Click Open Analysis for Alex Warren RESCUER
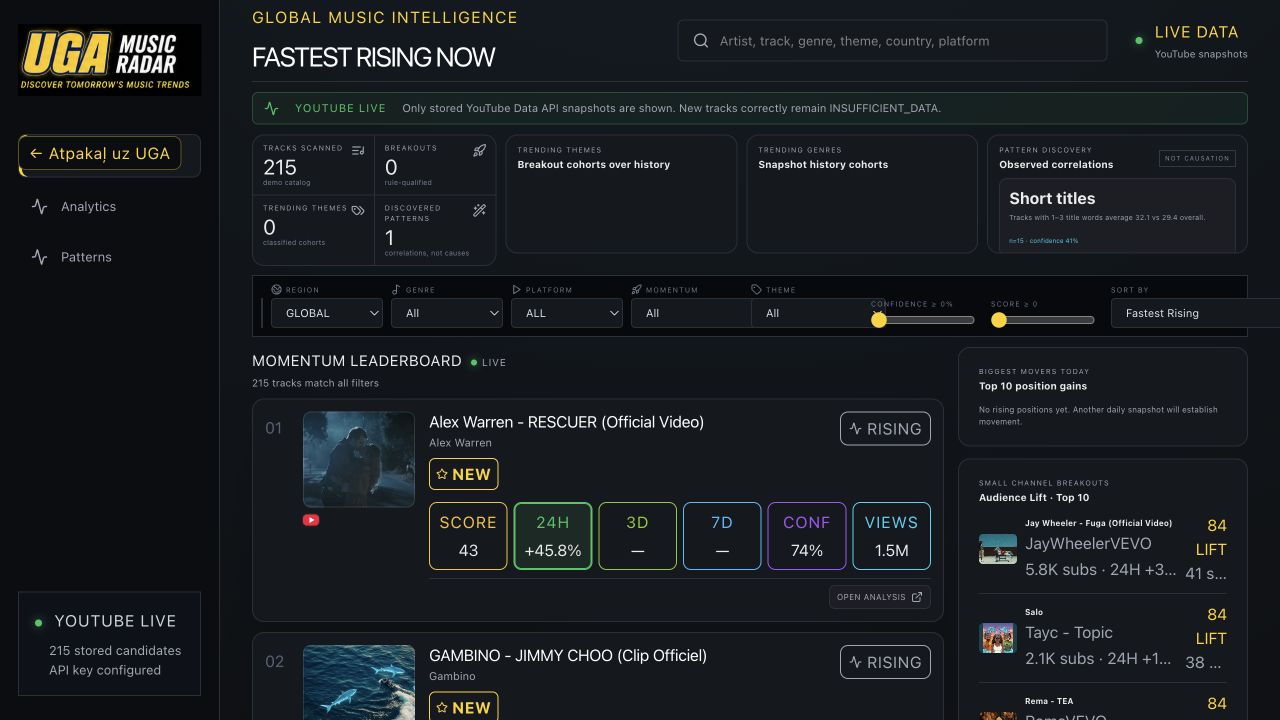This screenshot has height=720, width=1280. tap(880, 597)
